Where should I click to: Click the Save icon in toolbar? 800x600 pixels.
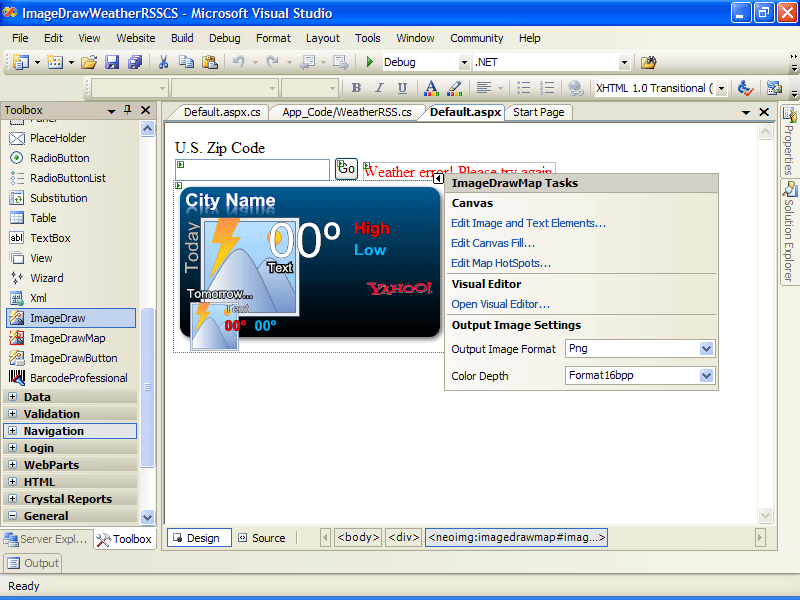(x=112, y=62)
